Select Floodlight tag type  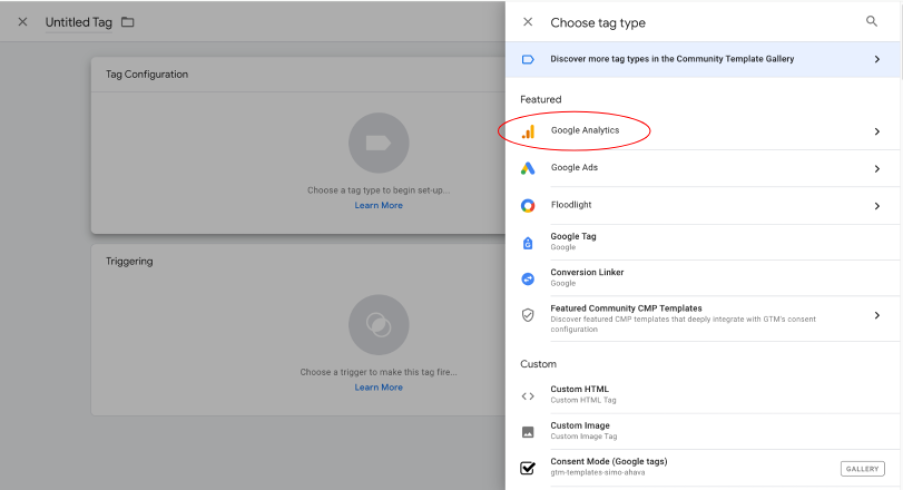pyautogui.click(x=703, y=206)
